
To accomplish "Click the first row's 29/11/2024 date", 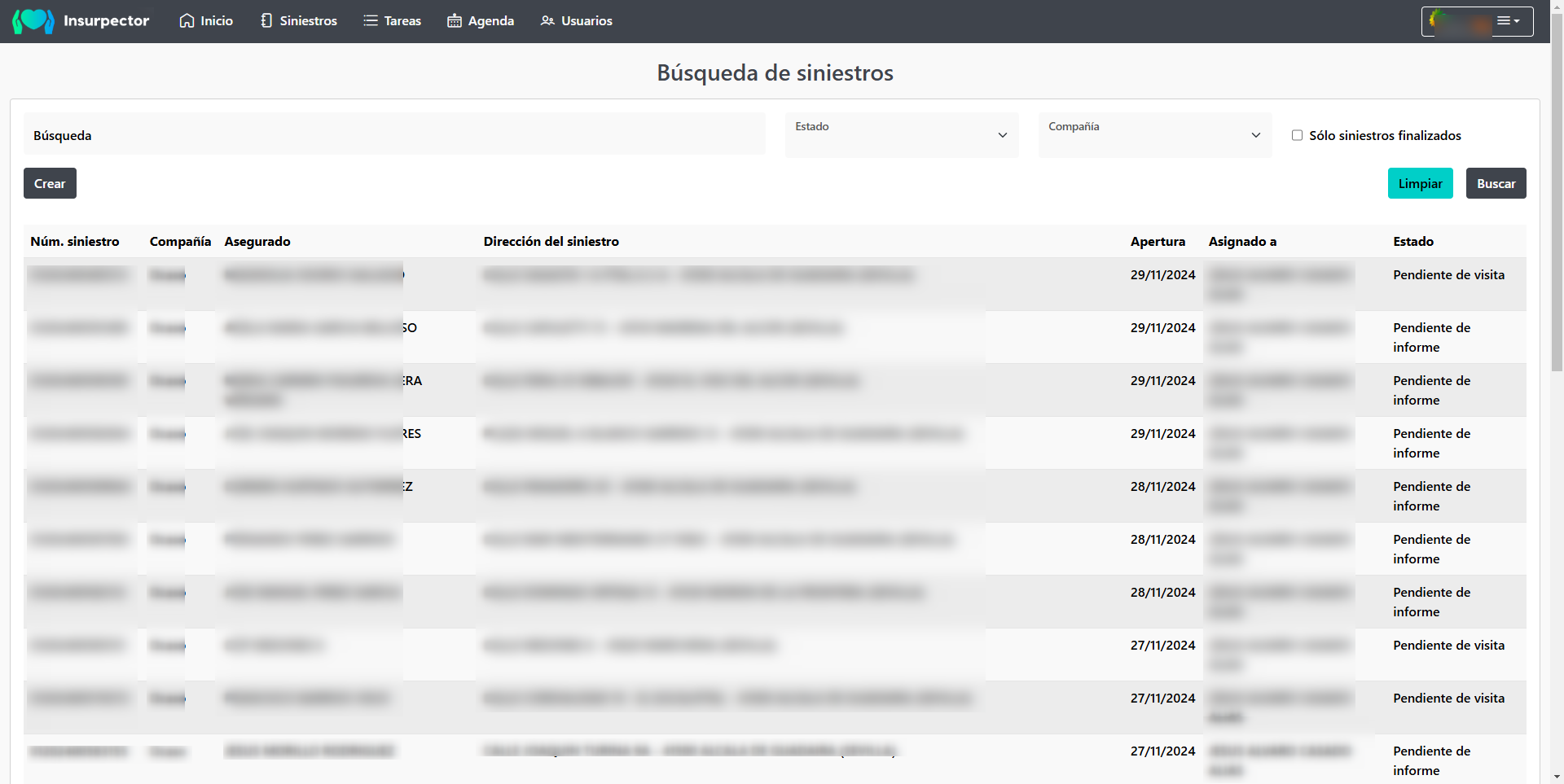I will tap(1162, 275).
